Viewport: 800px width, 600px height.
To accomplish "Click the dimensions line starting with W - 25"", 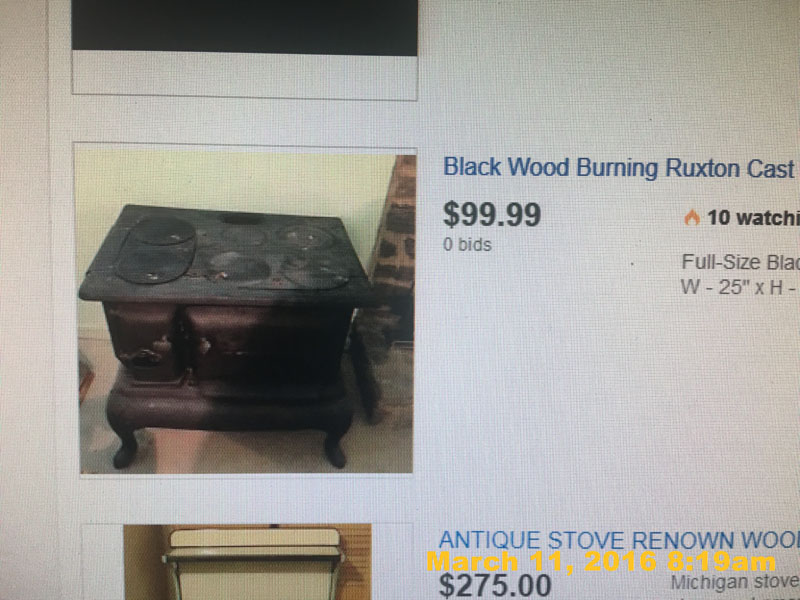I will 739,287.
